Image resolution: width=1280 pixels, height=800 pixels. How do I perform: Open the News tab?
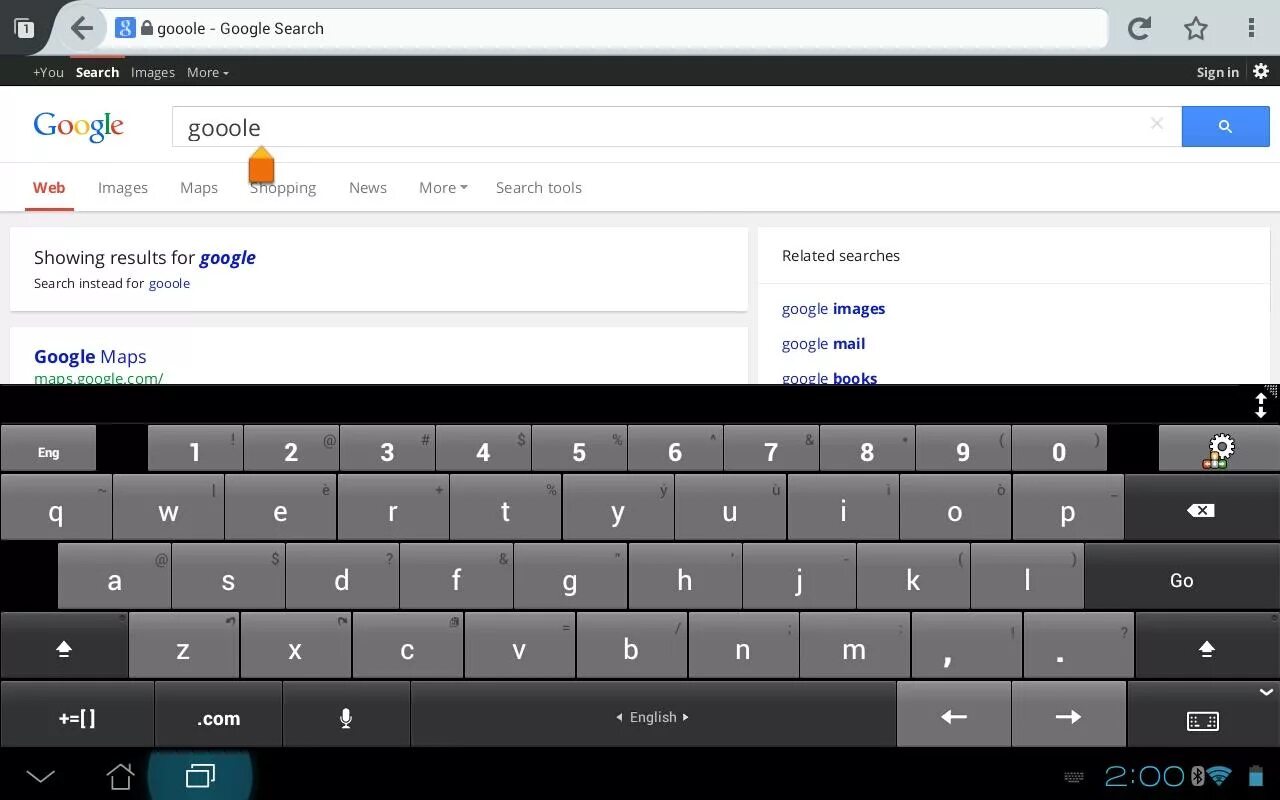pyautogui.click(x=368, y=187)
